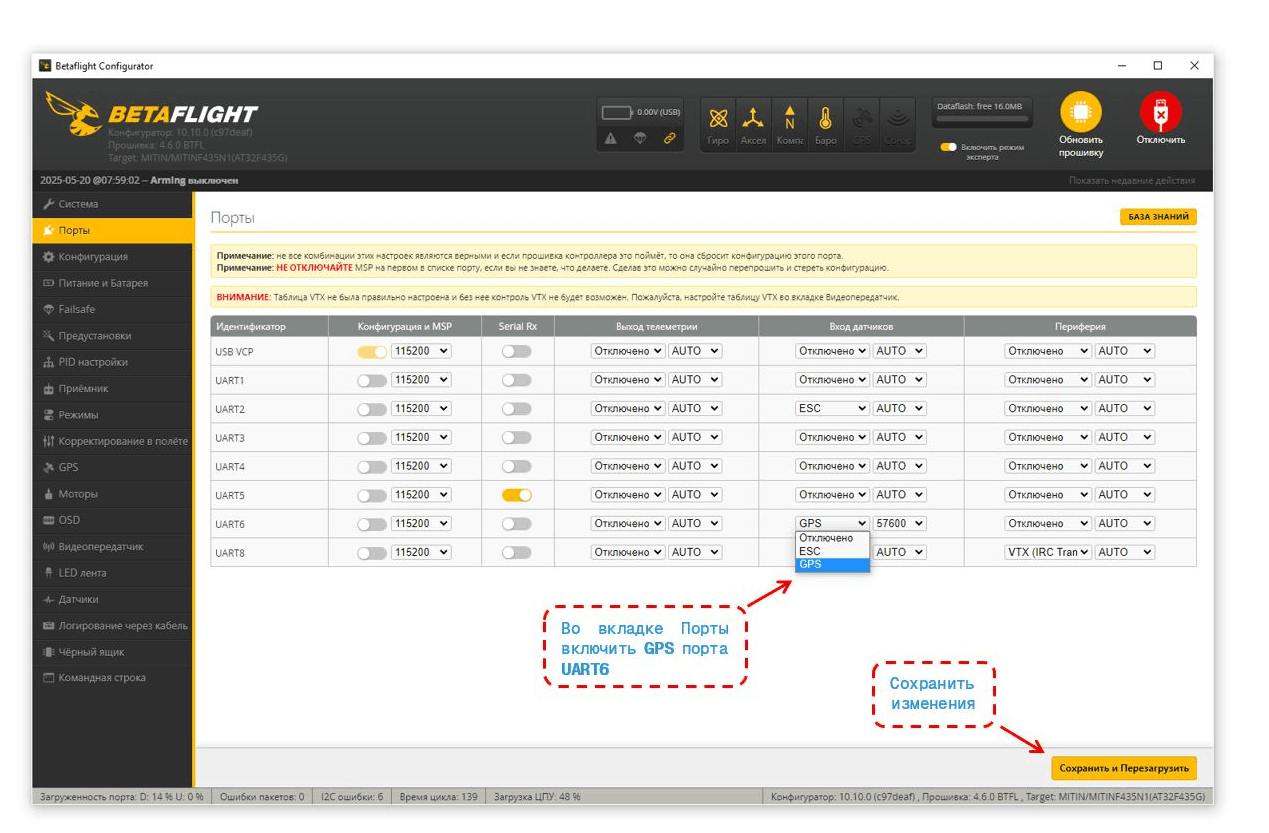Screen dimensions: 1269x833
Task: Open the GPS sidebar tab
Action: (112, 467)
